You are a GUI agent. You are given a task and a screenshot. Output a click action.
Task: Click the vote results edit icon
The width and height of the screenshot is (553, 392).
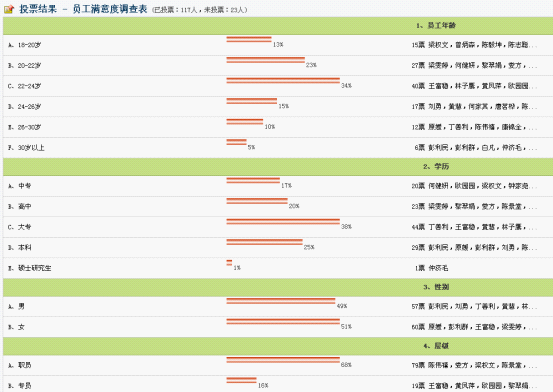point(9,9)
